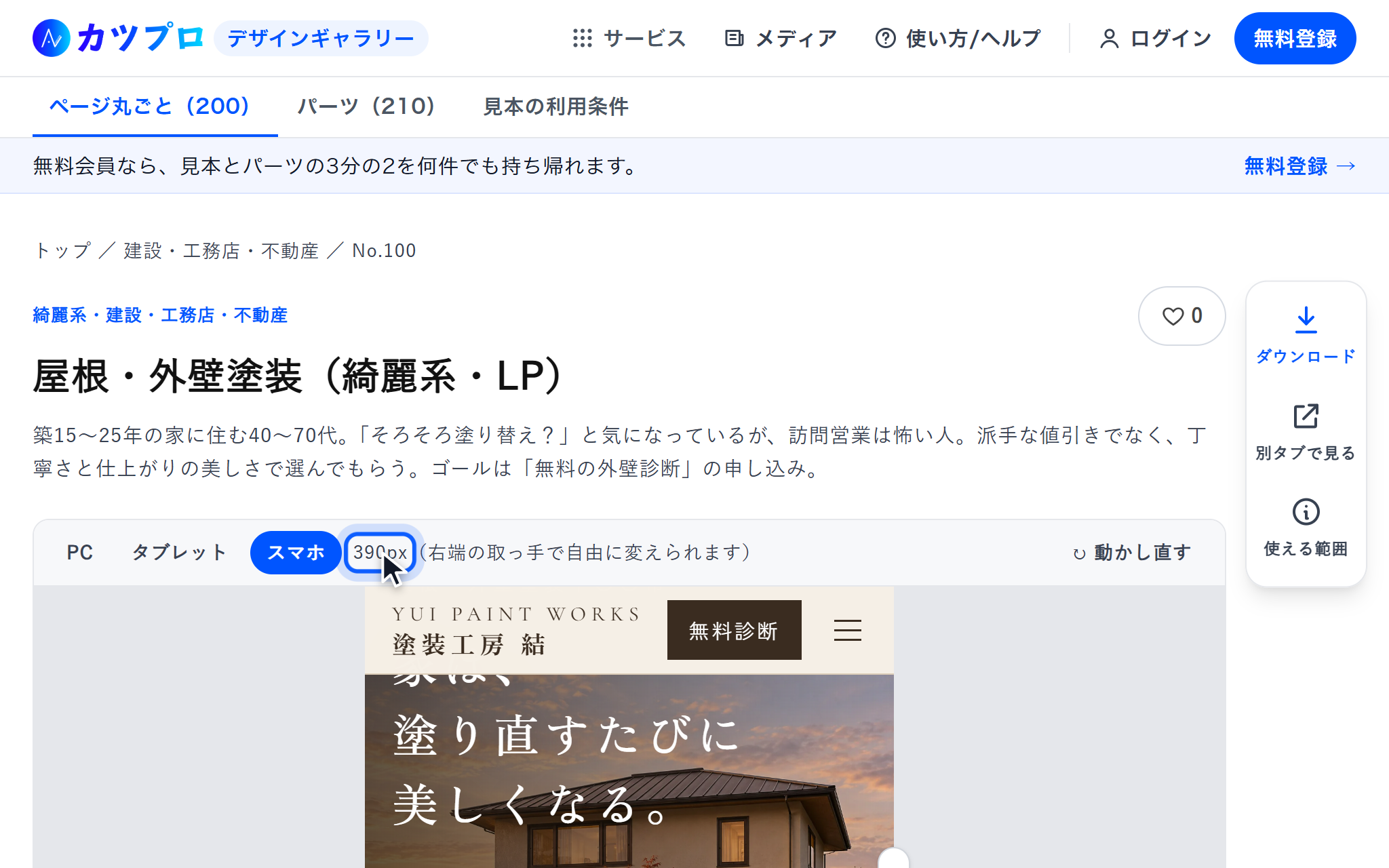The image size is (1389, 868).
Task: Click the 使える範囲 info icon
Action: (1306, 528)
